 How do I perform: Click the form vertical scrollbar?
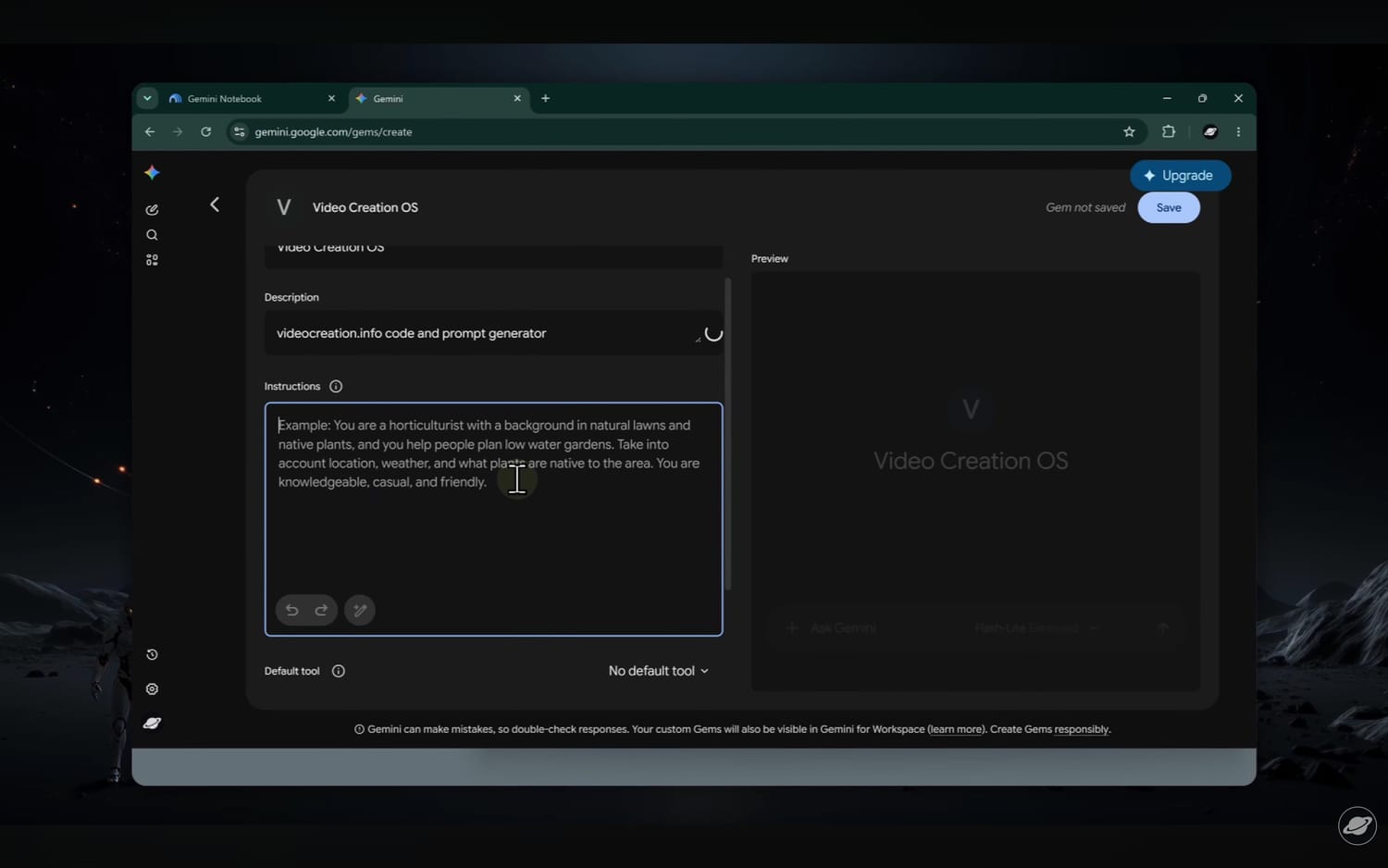pyautogui.click(x=728, y=433)
